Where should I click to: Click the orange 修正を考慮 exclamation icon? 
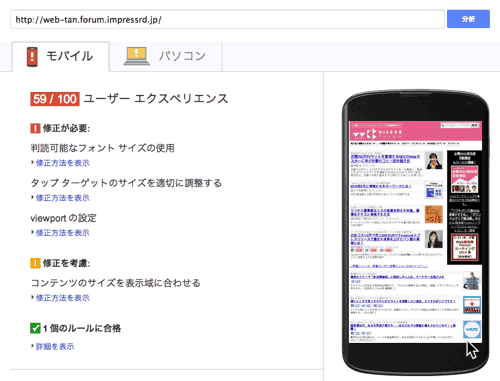click(35, 263)
